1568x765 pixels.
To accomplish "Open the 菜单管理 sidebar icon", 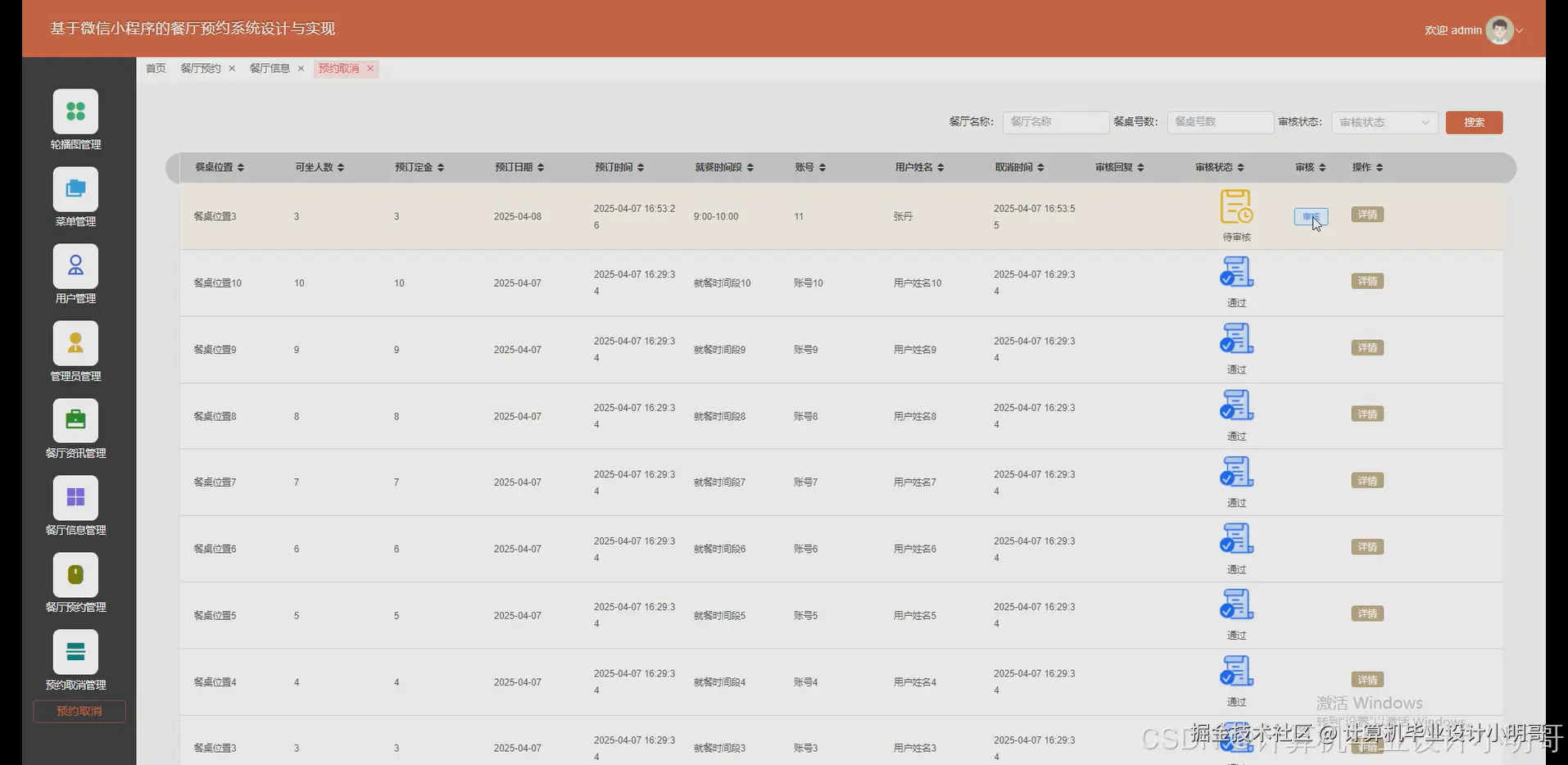I will click(75, 188).
